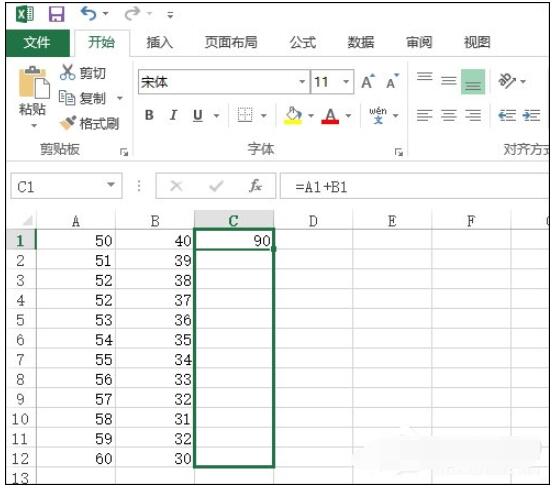
Task: Copy selection with 复制
Action: (83, 98)
